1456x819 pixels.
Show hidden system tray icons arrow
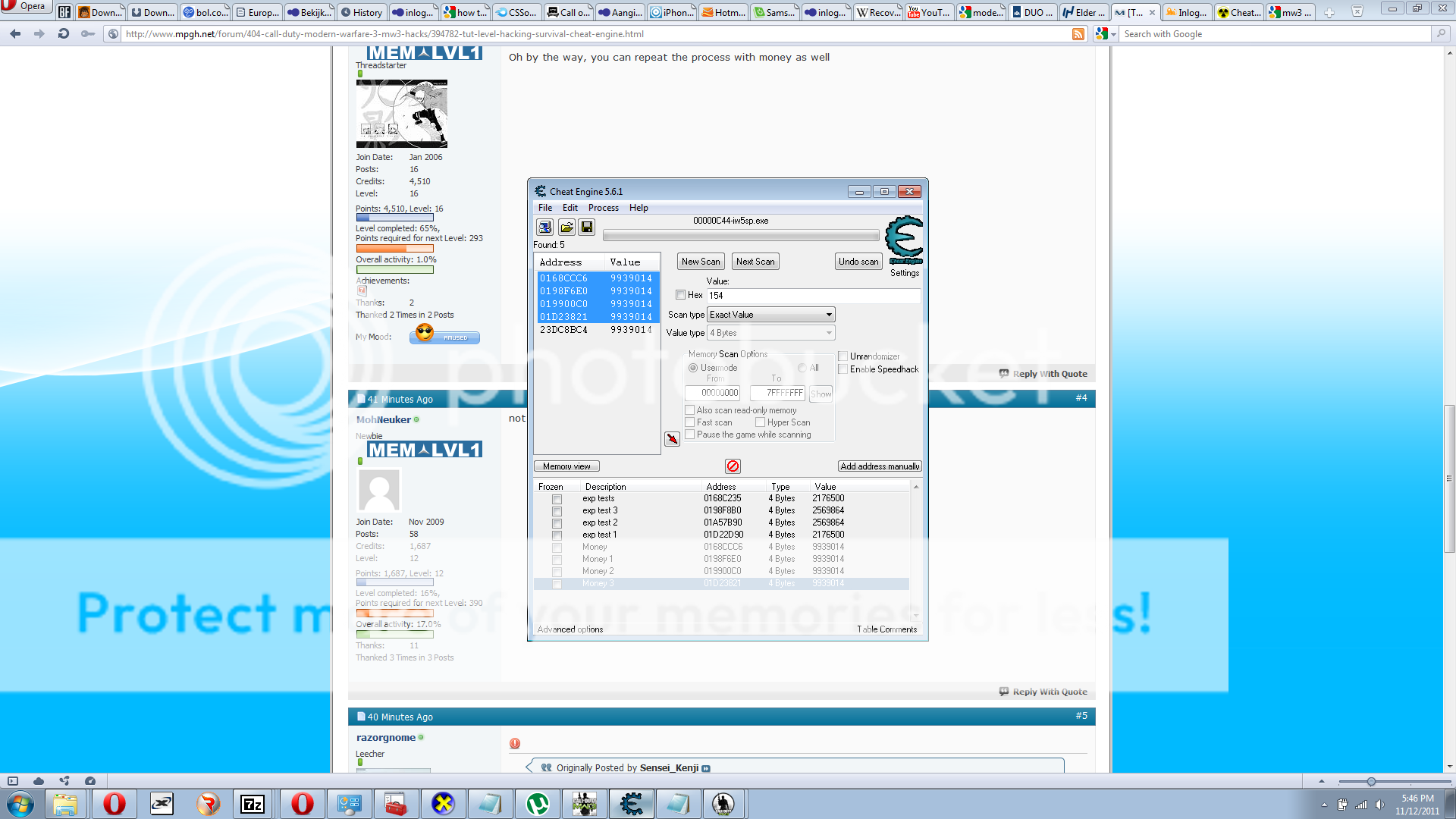point(1324,805)
